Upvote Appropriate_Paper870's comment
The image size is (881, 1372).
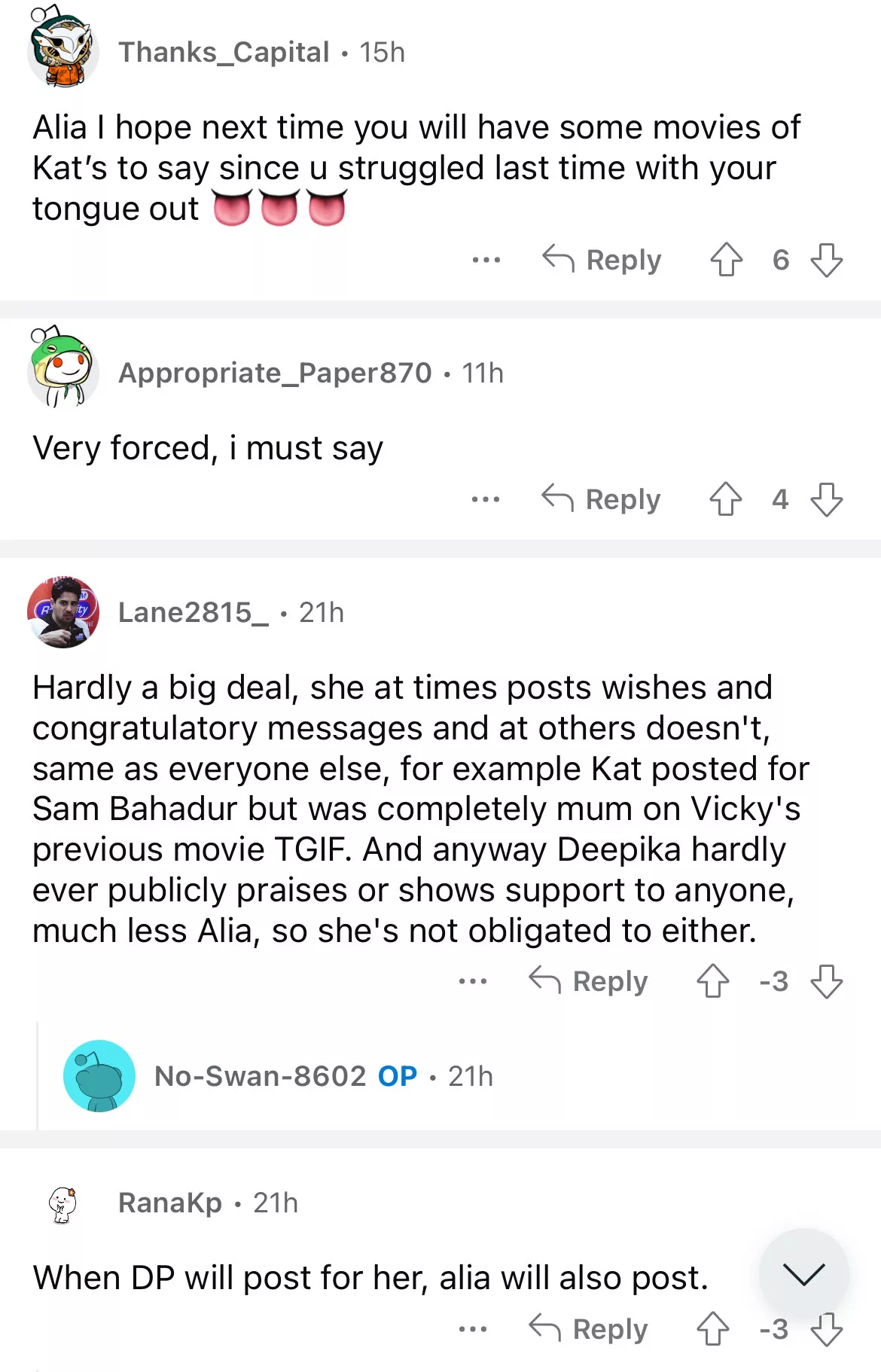coord(726,499)
